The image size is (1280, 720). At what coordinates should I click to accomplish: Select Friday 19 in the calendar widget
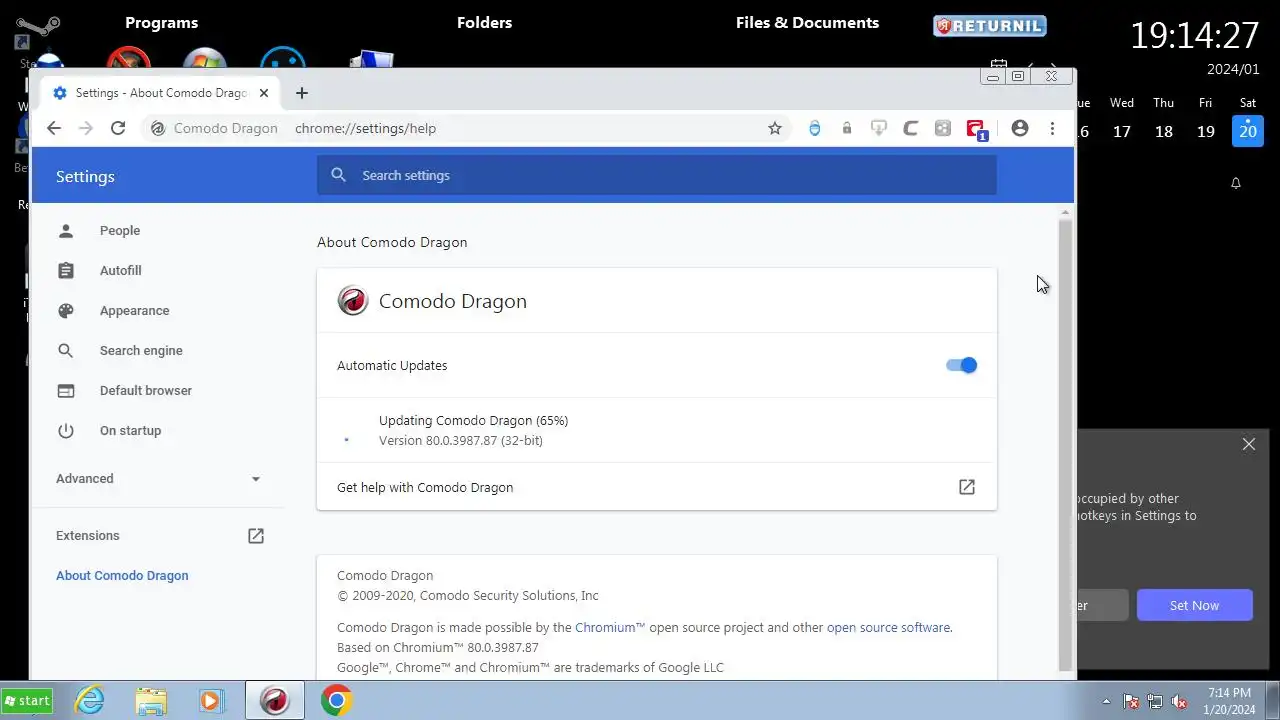click(1206, 131)
